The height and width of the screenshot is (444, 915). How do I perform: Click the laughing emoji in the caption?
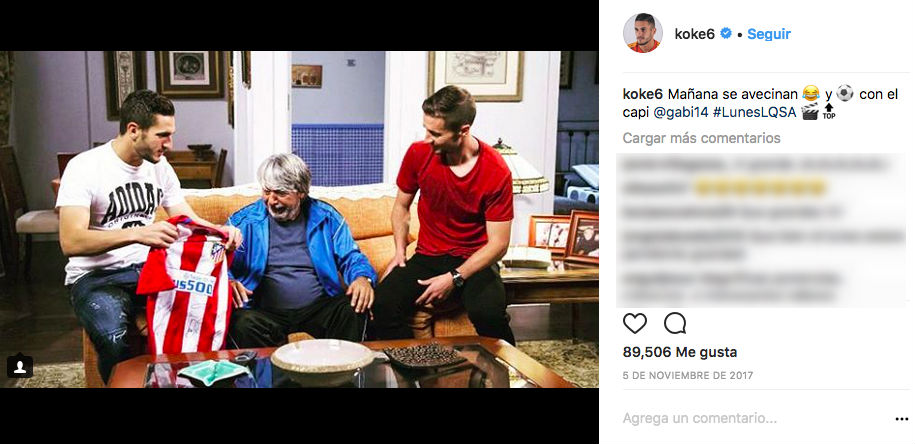click(811, 93)
